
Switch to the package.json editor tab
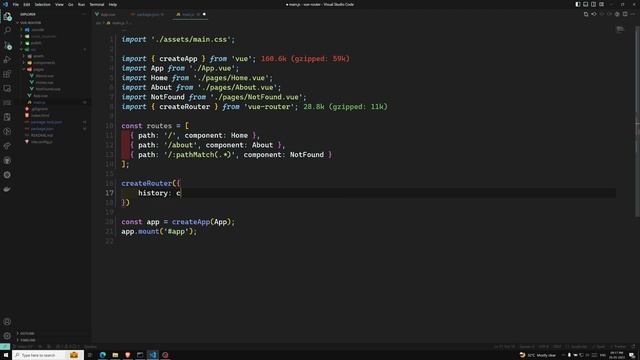tap(147, 14)
